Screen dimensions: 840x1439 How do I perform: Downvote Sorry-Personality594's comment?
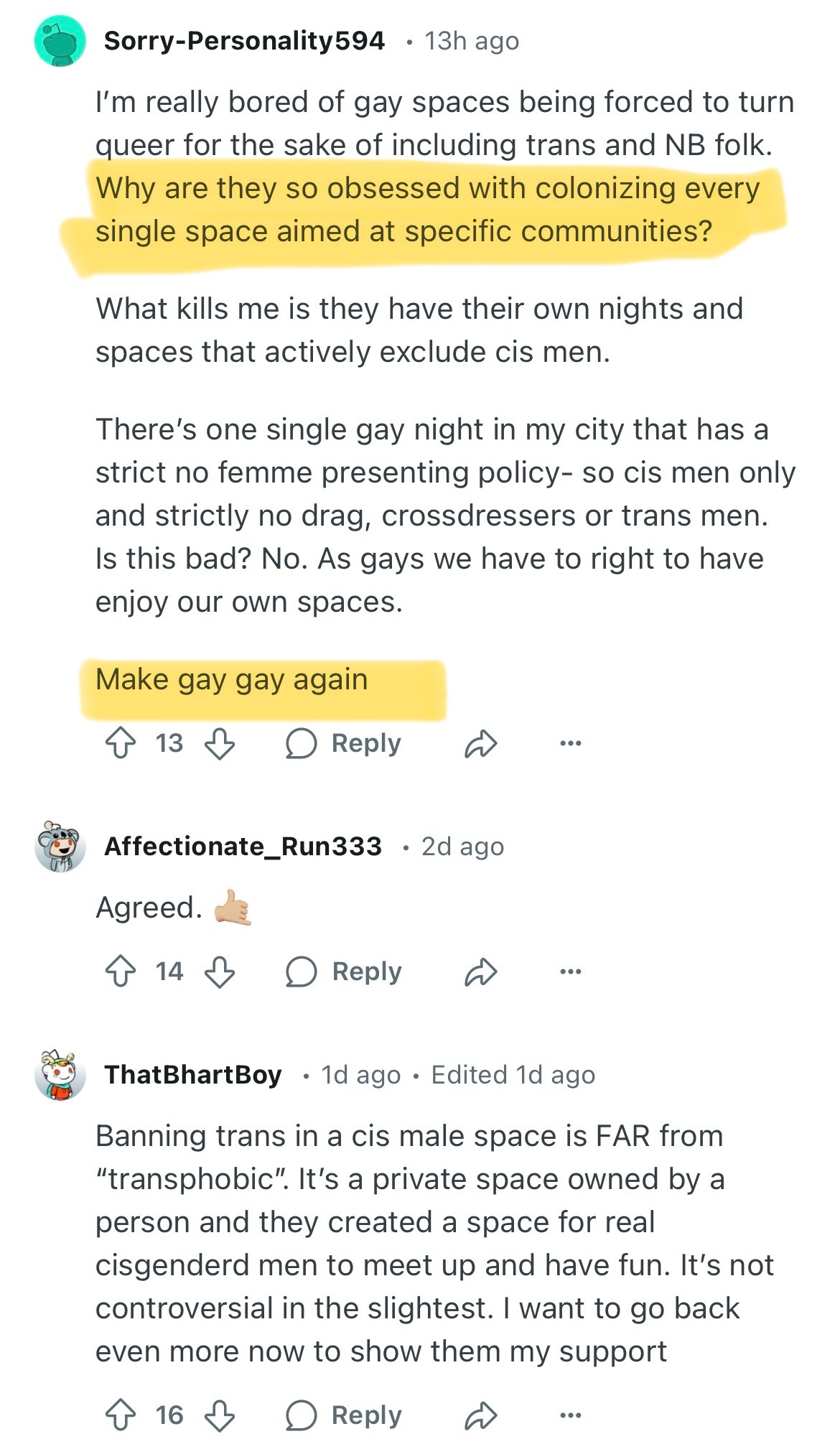coord(220,743)
